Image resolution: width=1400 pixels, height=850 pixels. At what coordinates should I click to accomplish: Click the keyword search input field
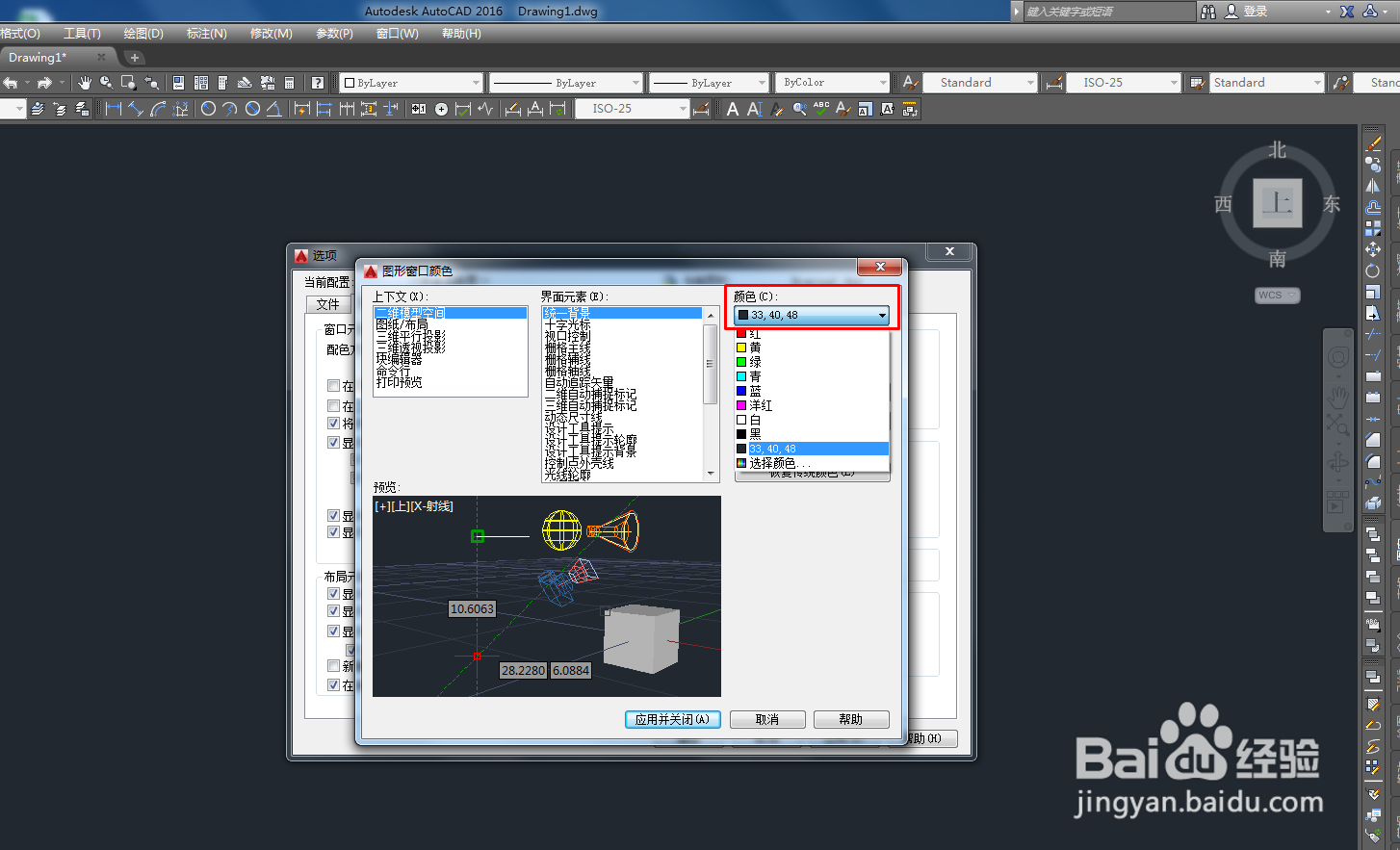(1109, 12)
